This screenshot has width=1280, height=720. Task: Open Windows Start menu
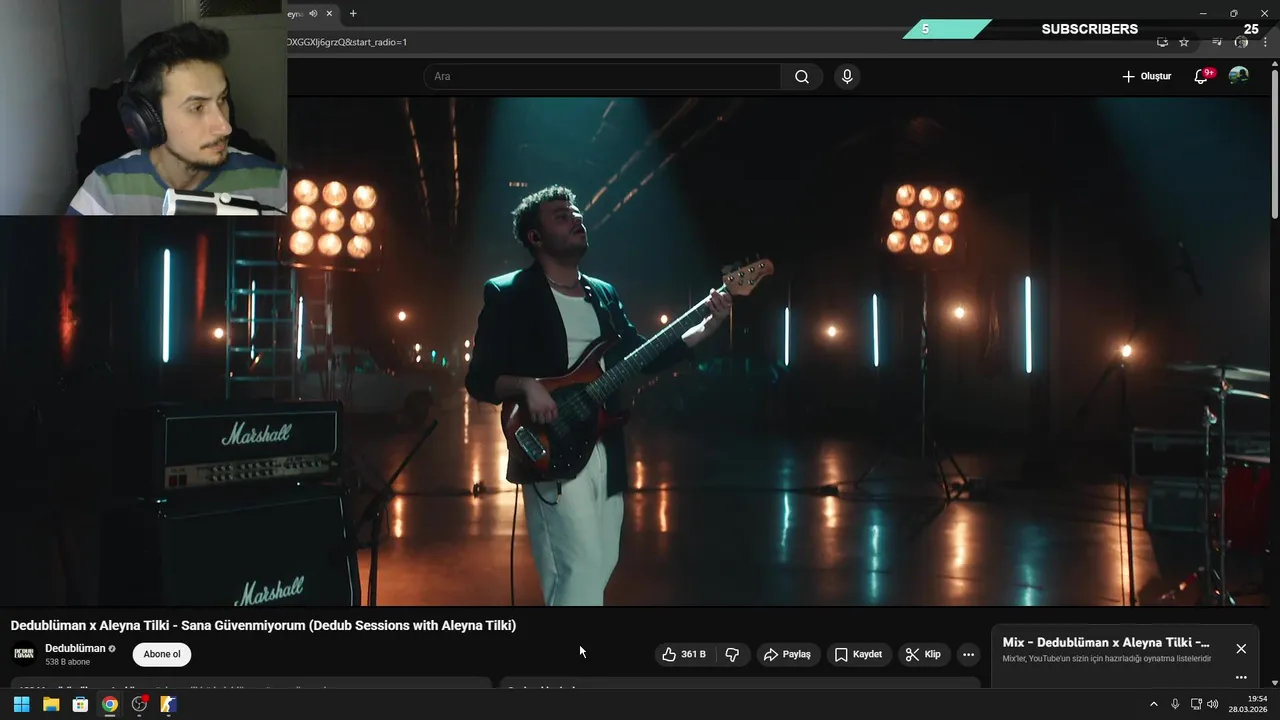coord(21,704)
